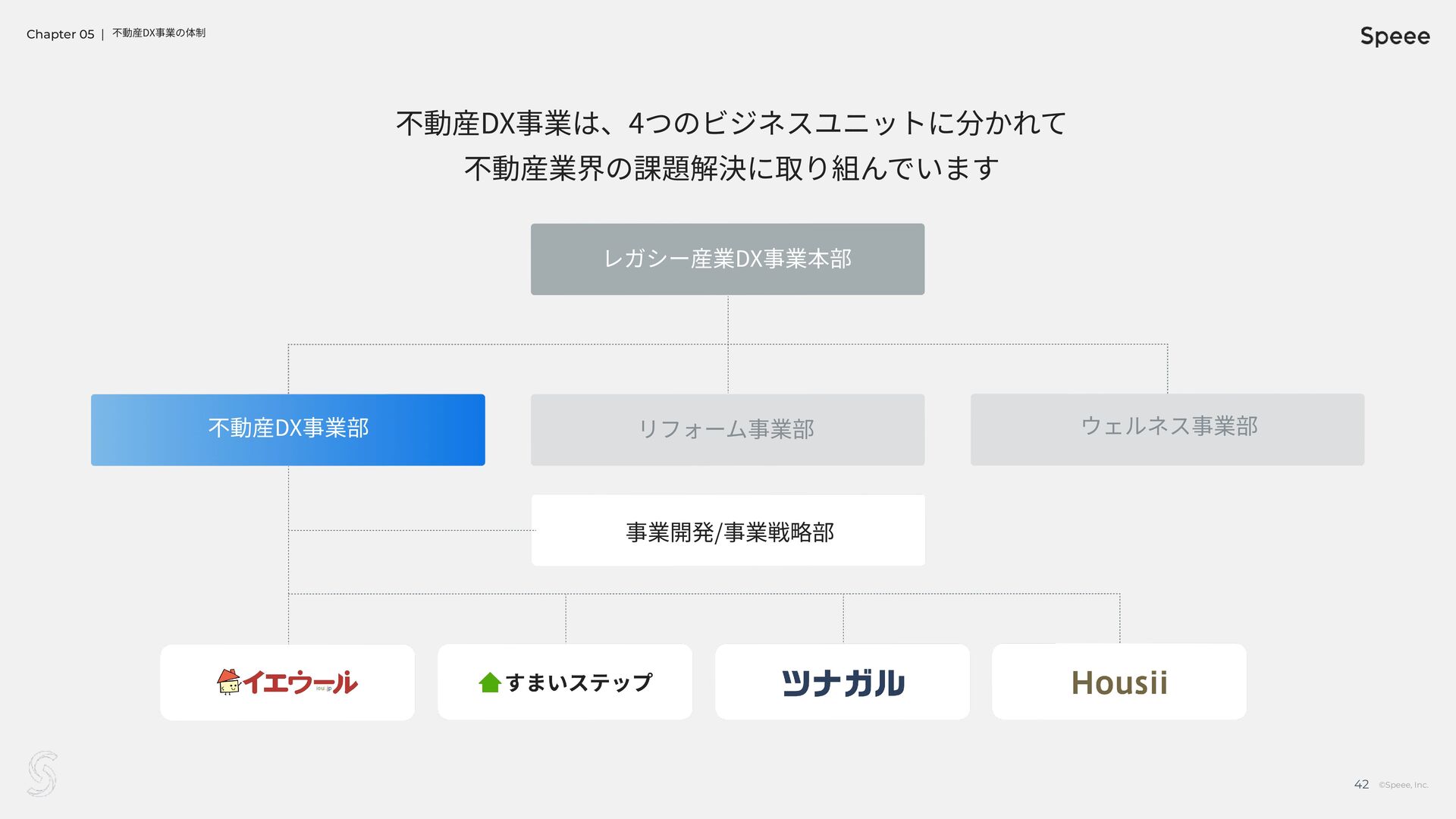The width and height of the screenshot is (1456, 819).
Task: Click the レガシー産業DX事業本部 box
Action: [x=727, y=259]
